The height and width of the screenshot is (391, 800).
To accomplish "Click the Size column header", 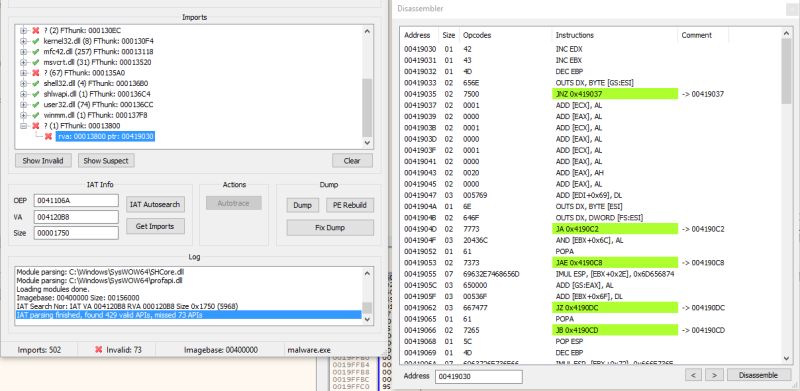I will coord(449,35).
